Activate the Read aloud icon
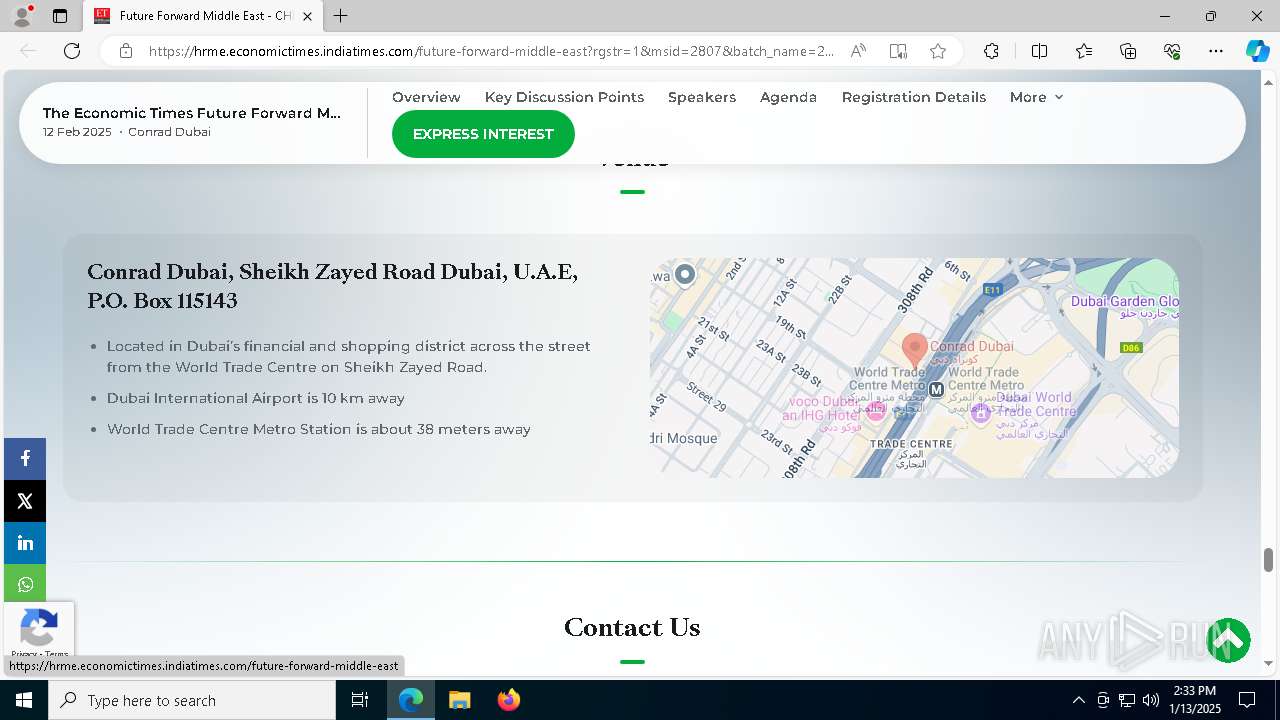1280x720 pixels. [x=858, y=51]
